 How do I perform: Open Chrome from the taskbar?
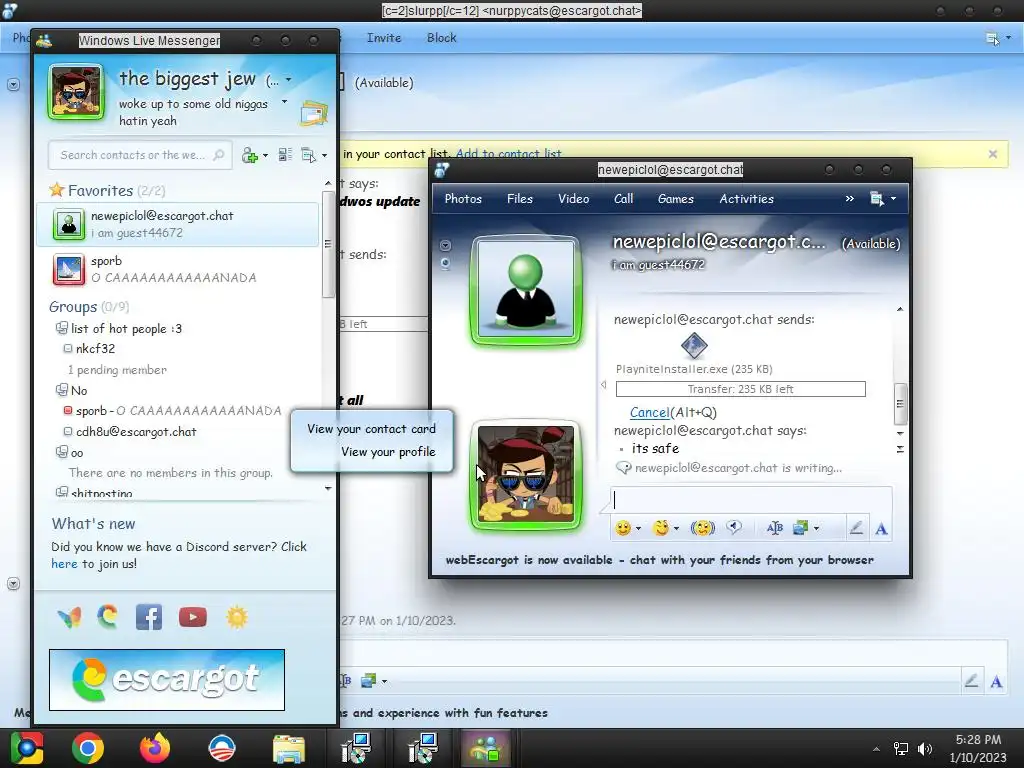point(88,748)
